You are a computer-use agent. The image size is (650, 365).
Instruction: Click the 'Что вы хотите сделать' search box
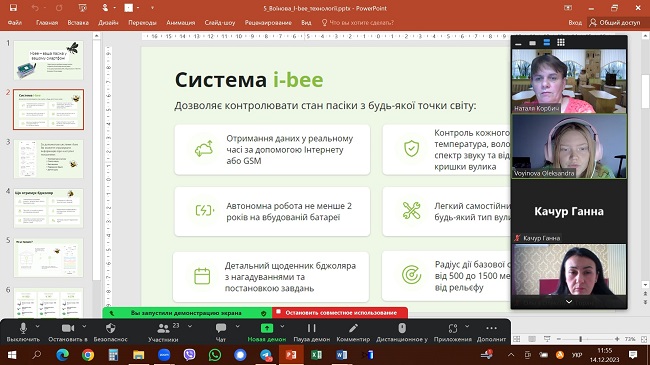(x=358, y=22)
